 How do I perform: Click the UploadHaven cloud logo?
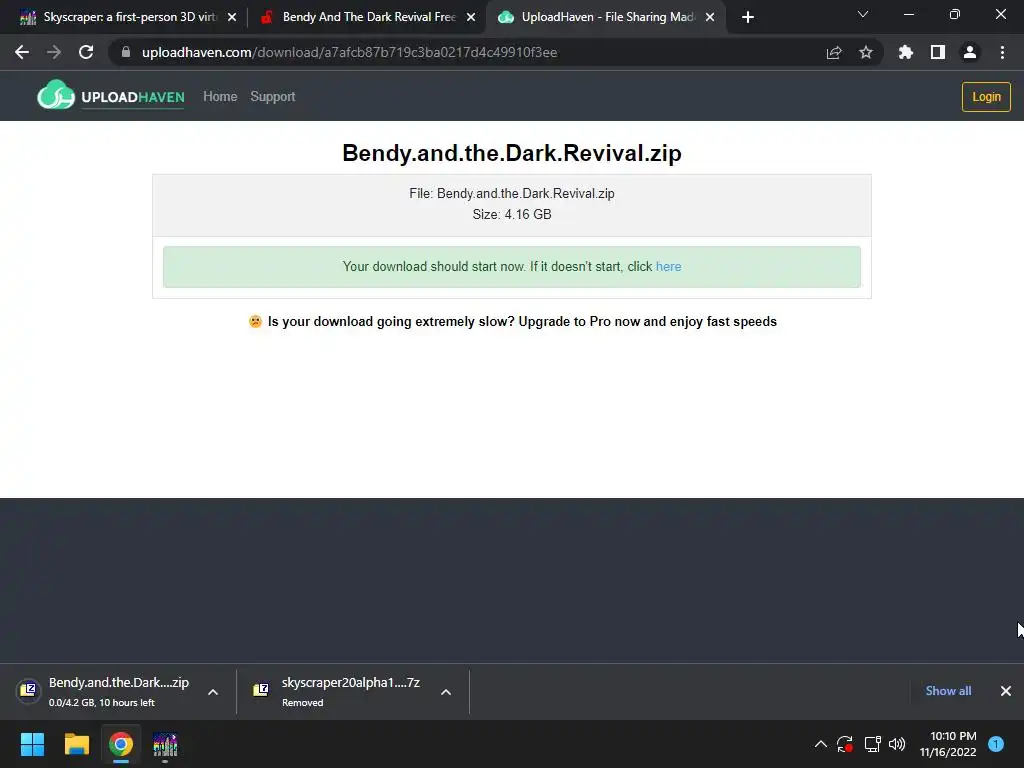56,95
